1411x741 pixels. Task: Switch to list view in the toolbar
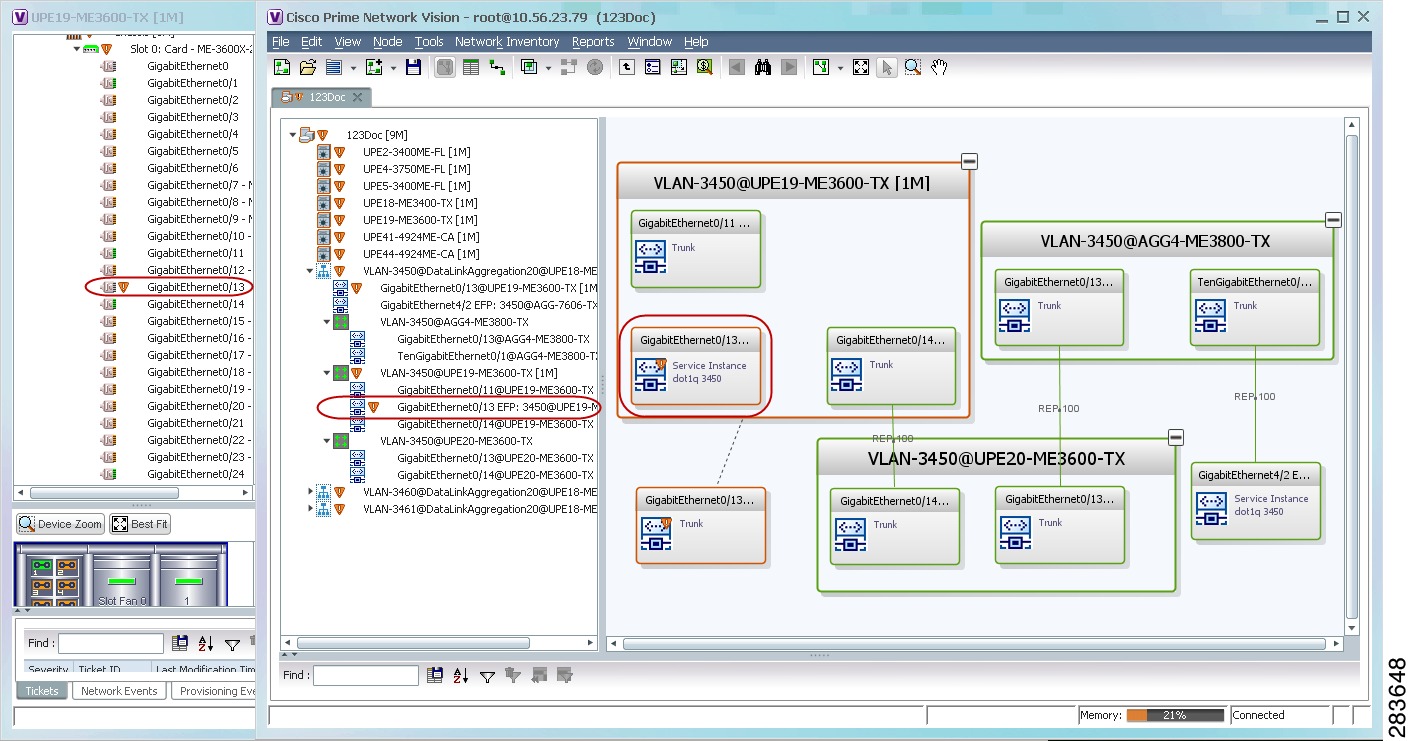point(471,67)
